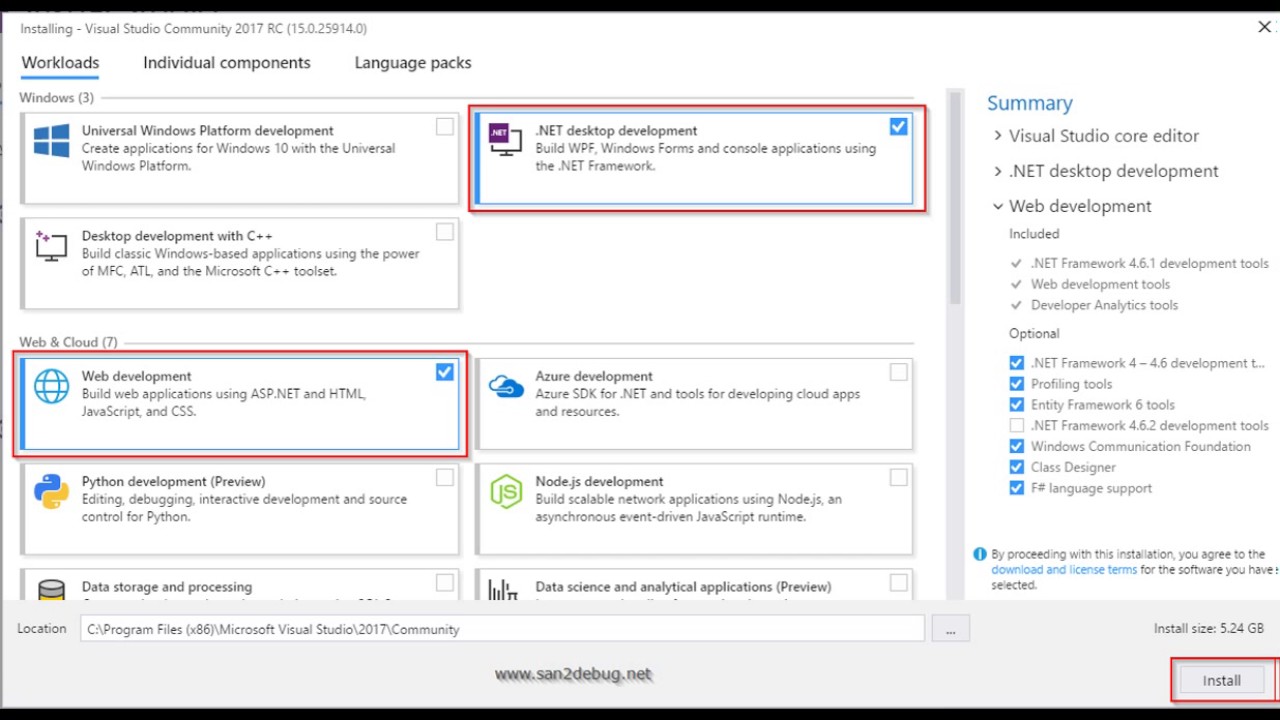Expand Visual Studio core editor summary
Viewport: 1280px width, 720px height.
click(x=998, y=136)
